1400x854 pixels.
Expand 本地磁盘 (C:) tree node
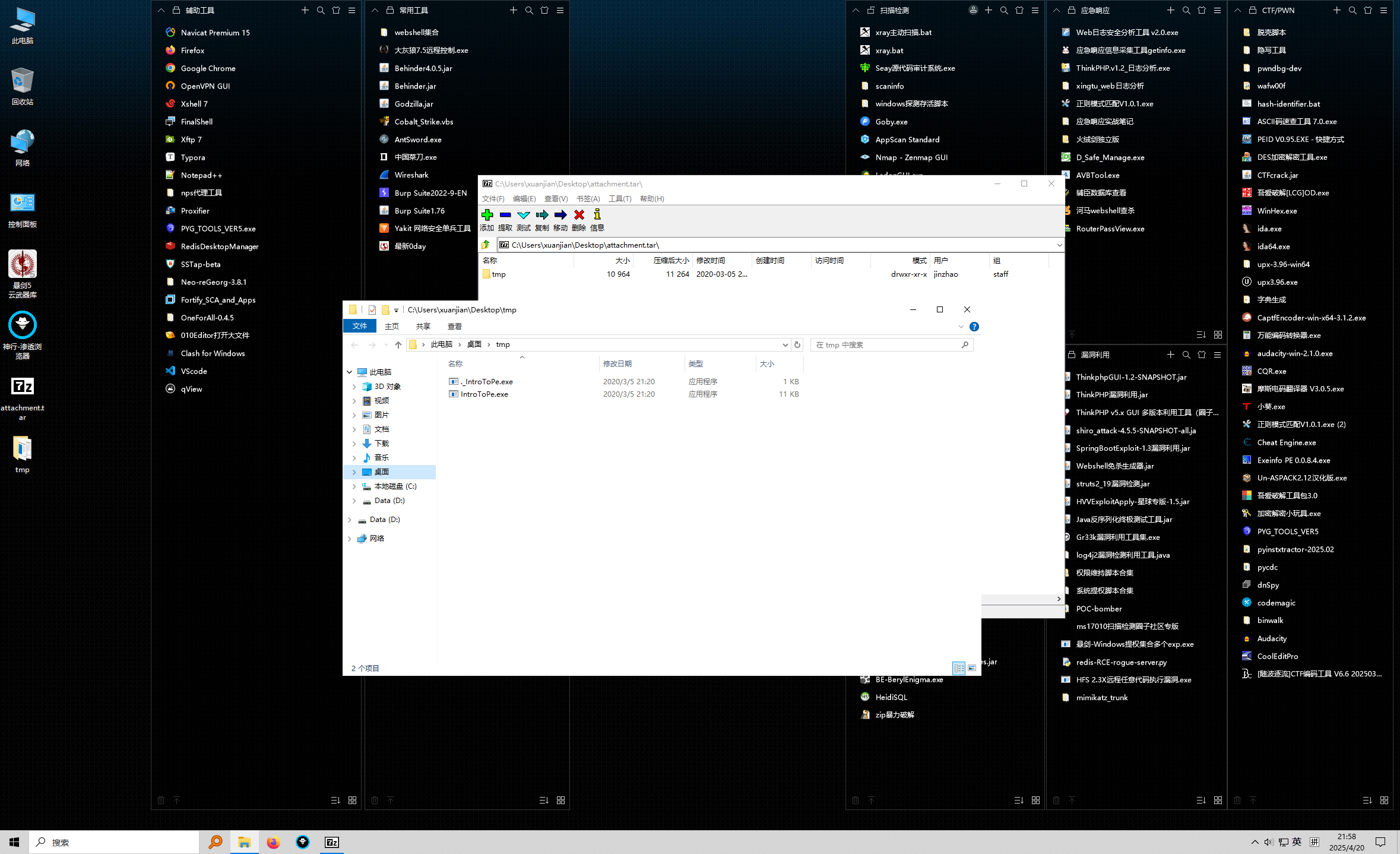tap(354, 486)
